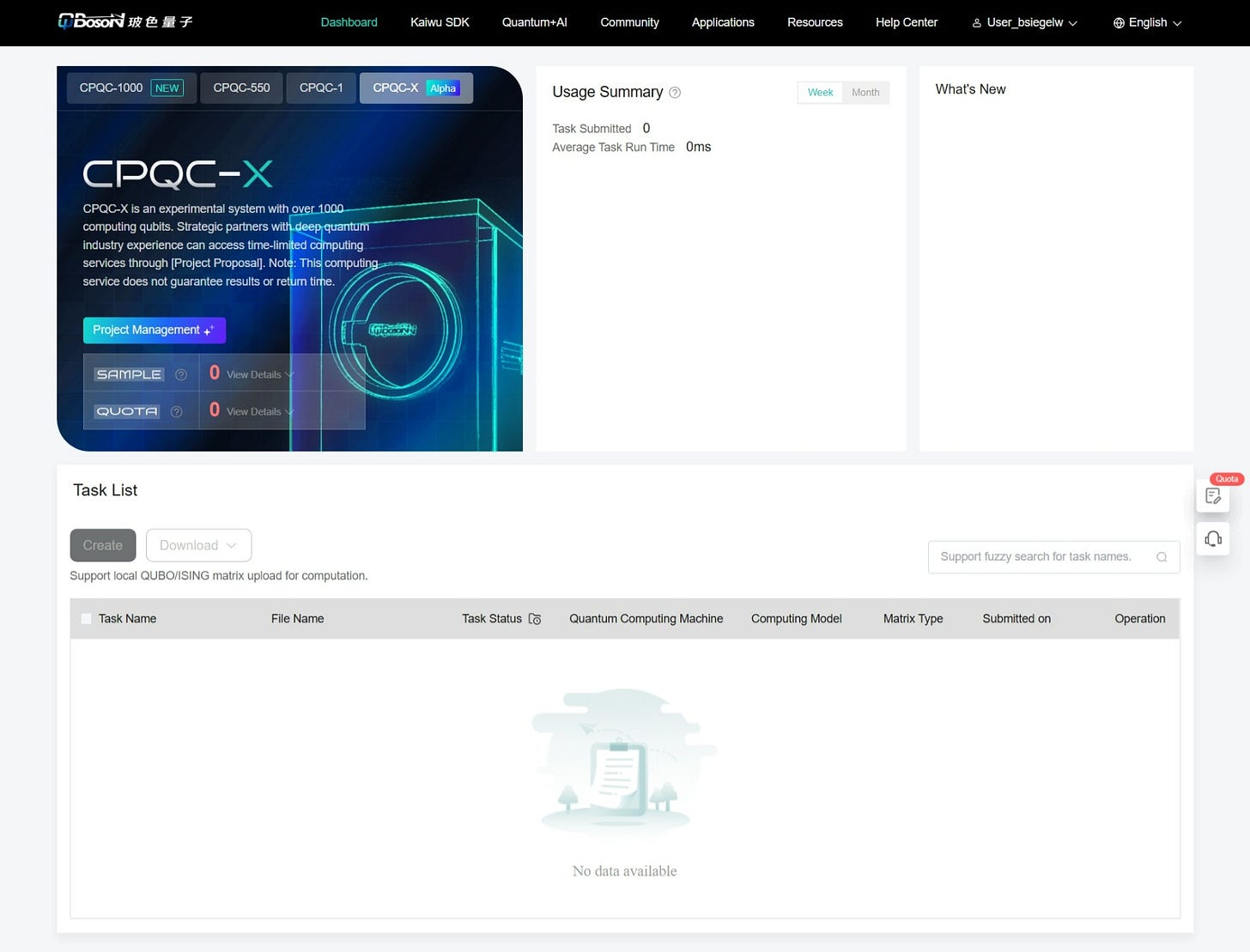Expand the Download dropdown button
Image resolution: width=1250 pixels, height=952 pixels.
pos(198,546)
